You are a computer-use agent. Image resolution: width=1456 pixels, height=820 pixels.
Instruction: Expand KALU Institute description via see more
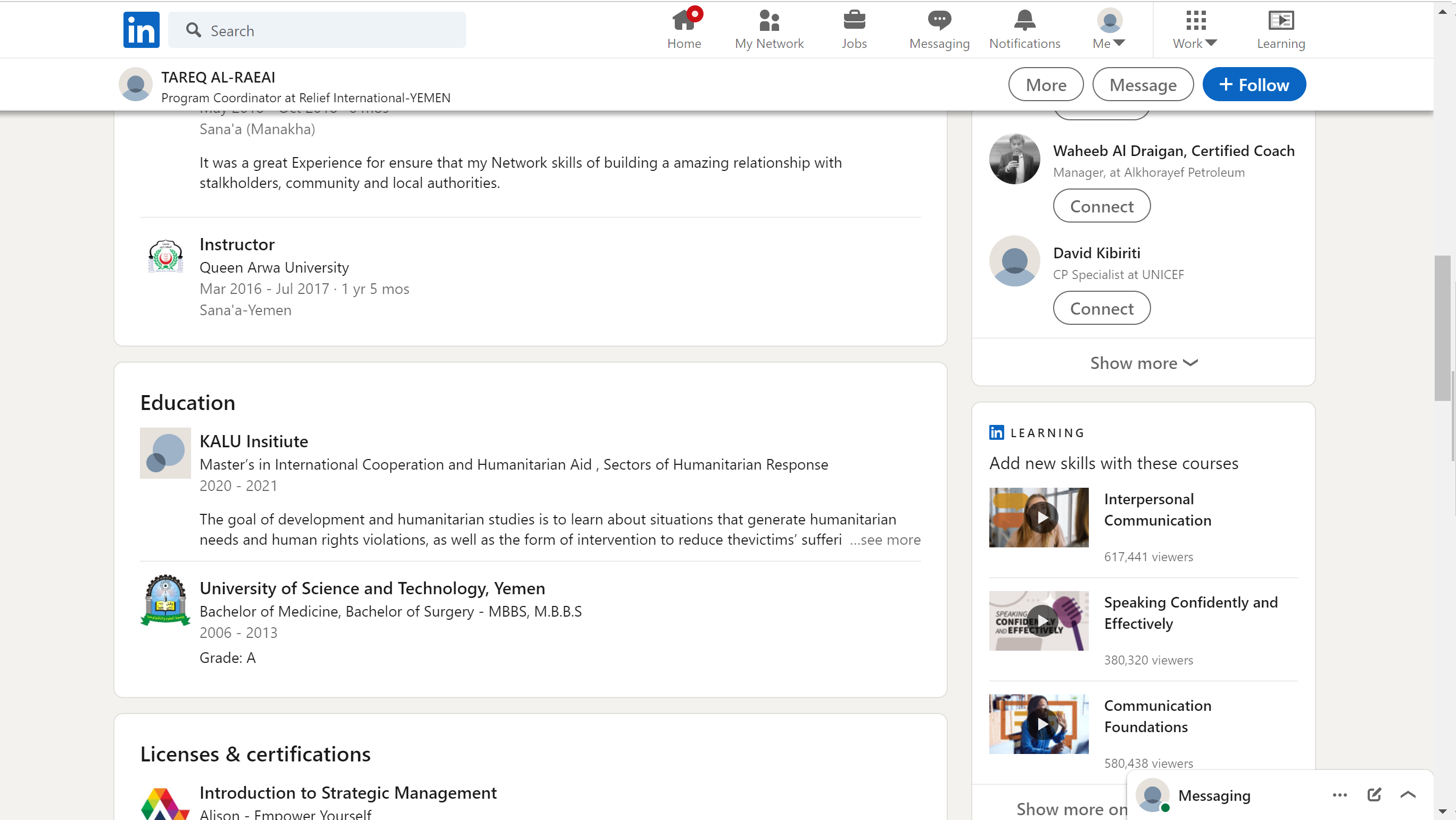886,540
